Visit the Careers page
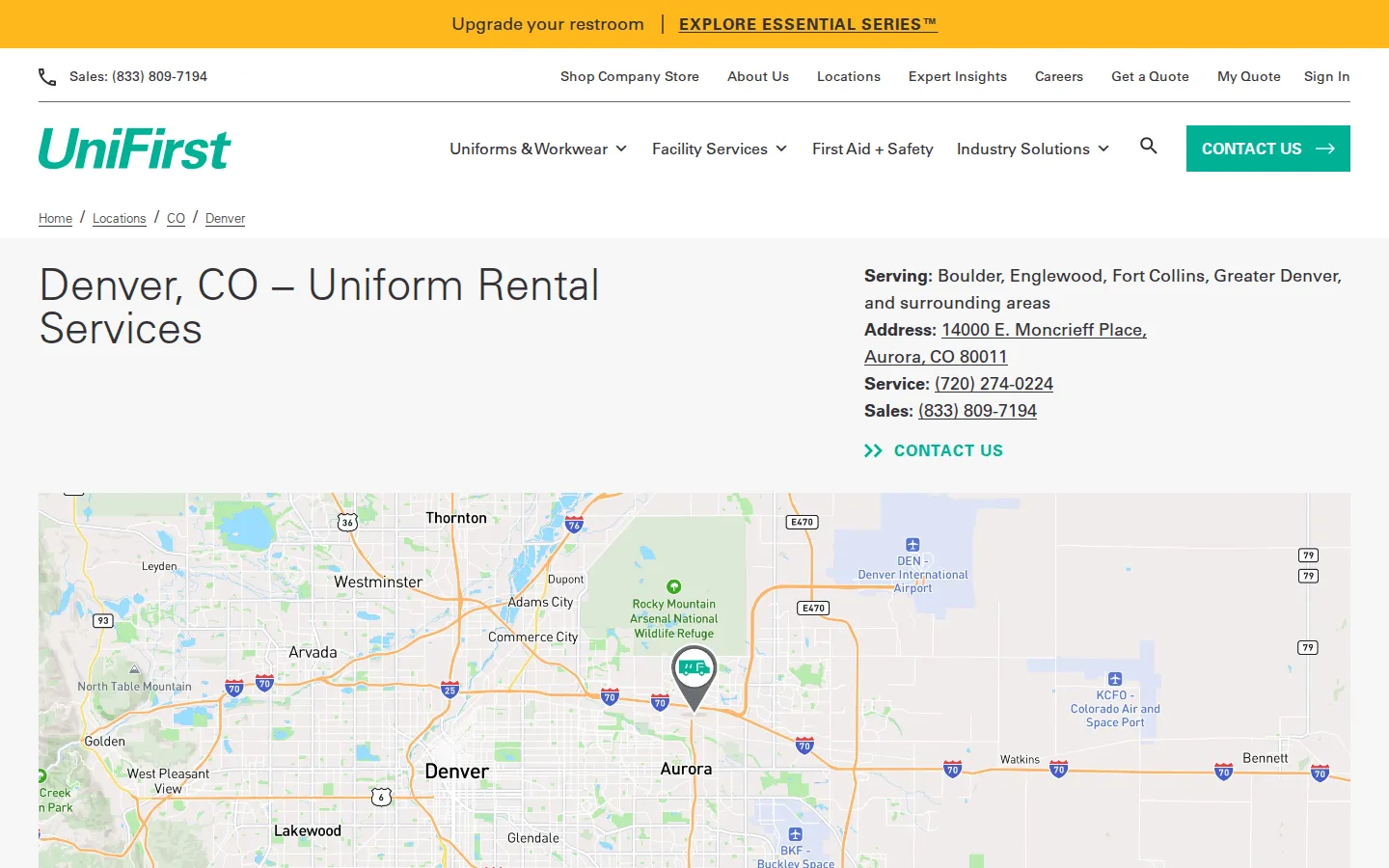1389x868 pixels. [1059, 76]
